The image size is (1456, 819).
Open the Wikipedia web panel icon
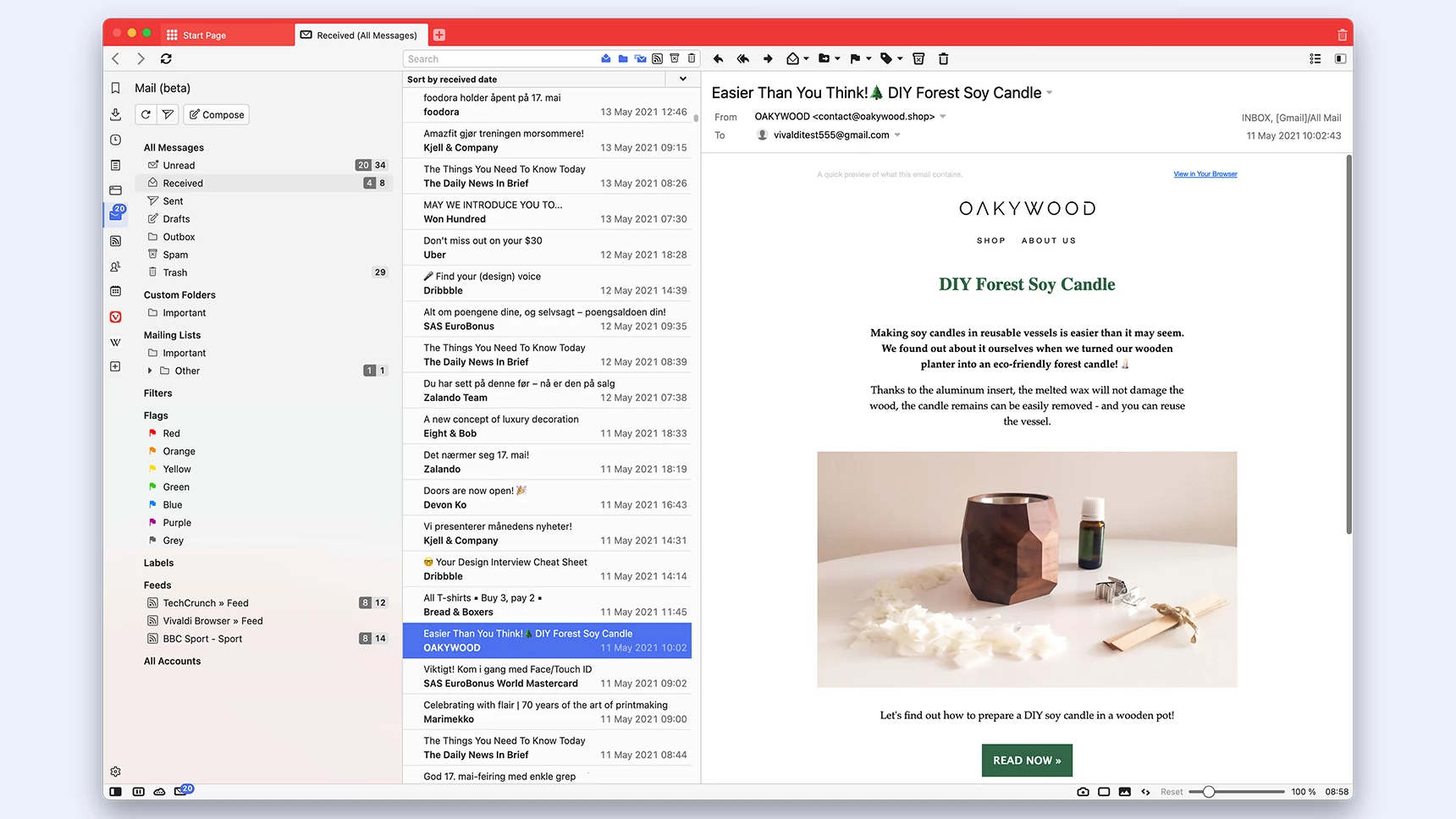[116, 343]
